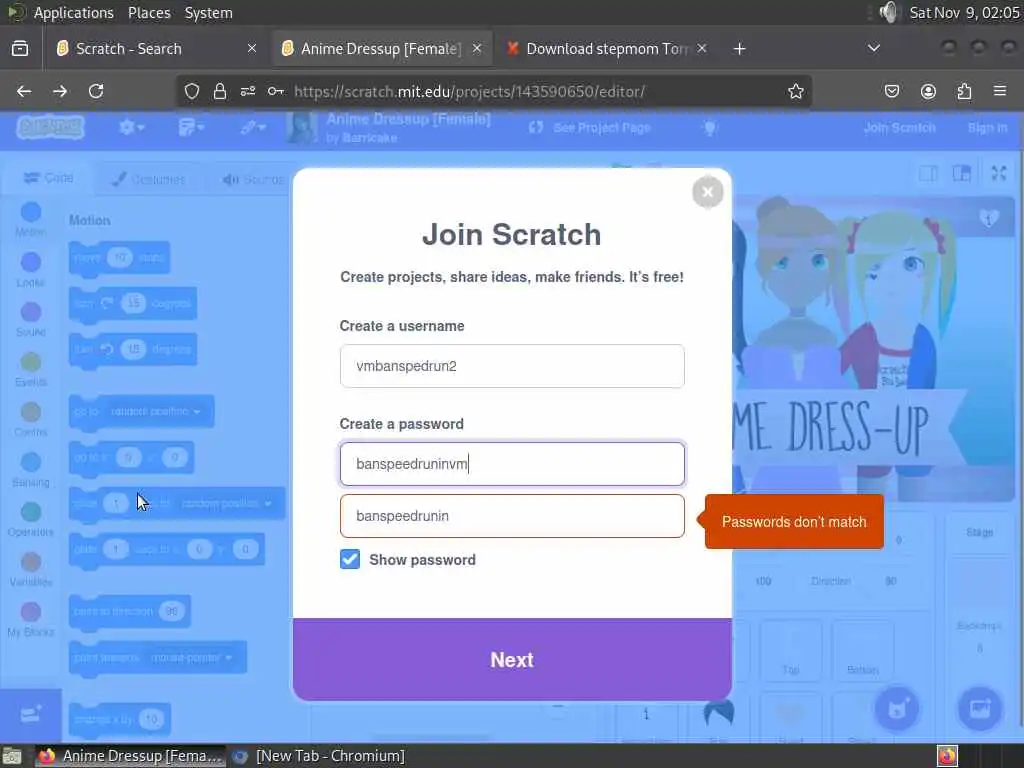The image size is (1024, 768).
Task: Open Pocket save icon
Action: [x=892, y=91]
